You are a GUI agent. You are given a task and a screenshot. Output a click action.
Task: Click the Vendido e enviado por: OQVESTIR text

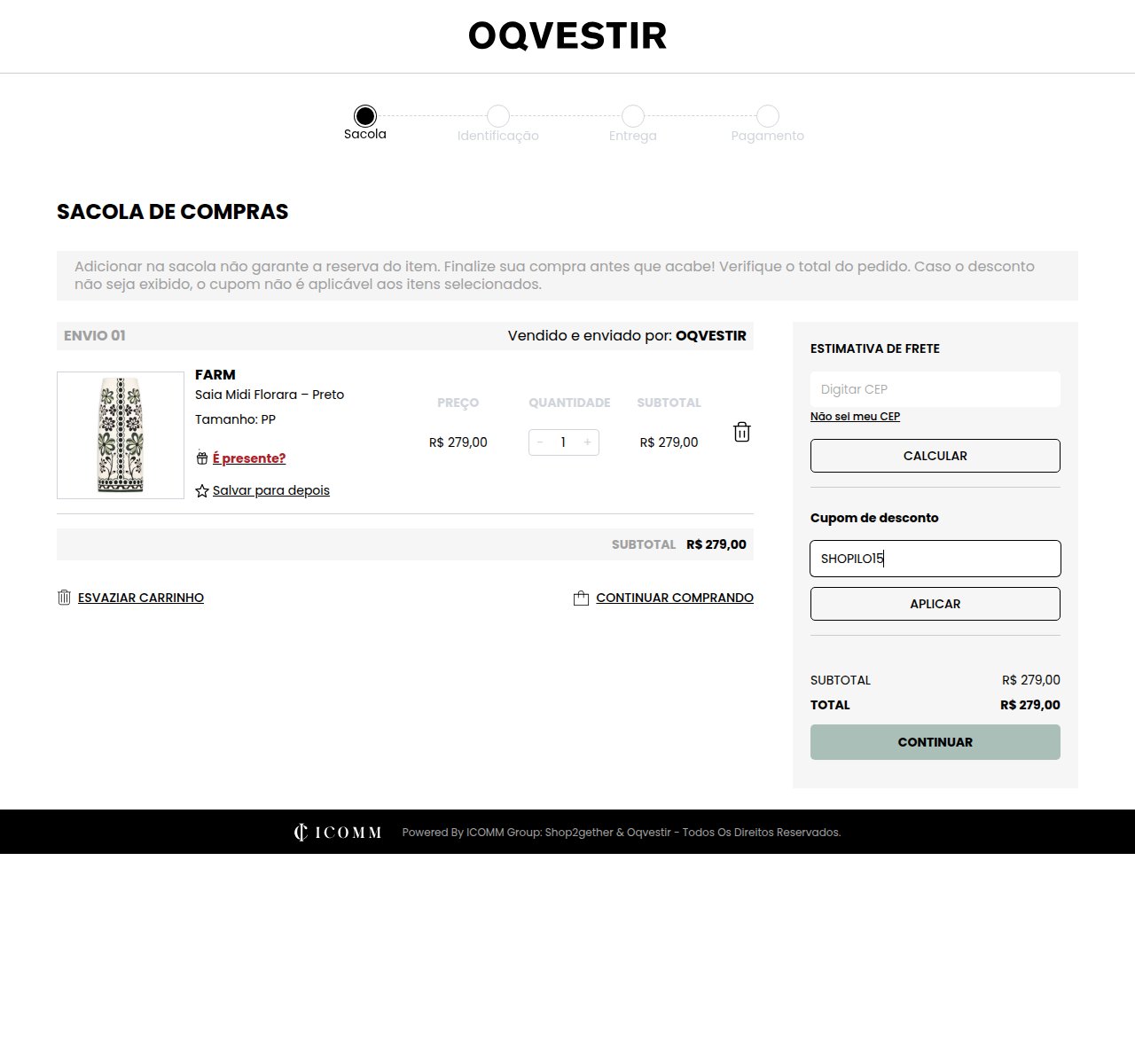point(627,336)
